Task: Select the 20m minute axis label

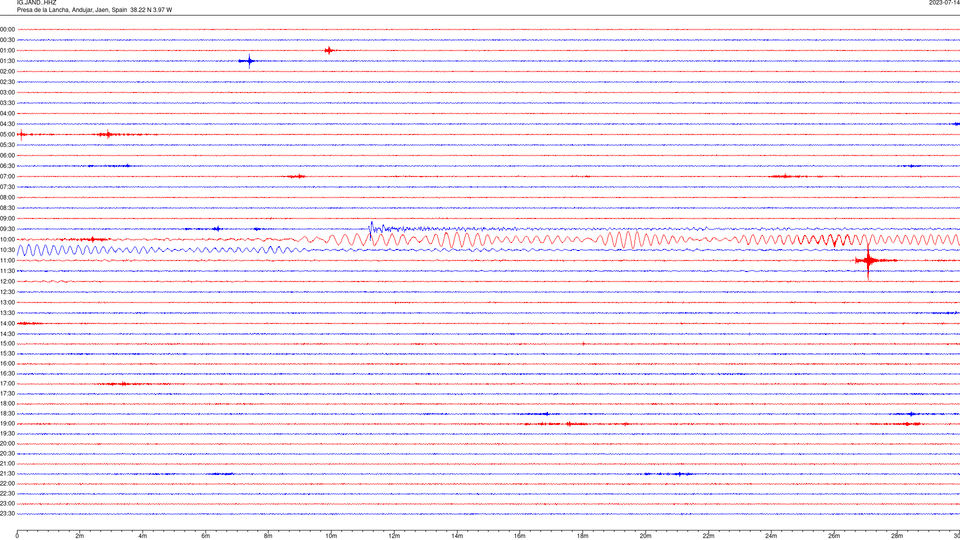Action: (645, 536)
